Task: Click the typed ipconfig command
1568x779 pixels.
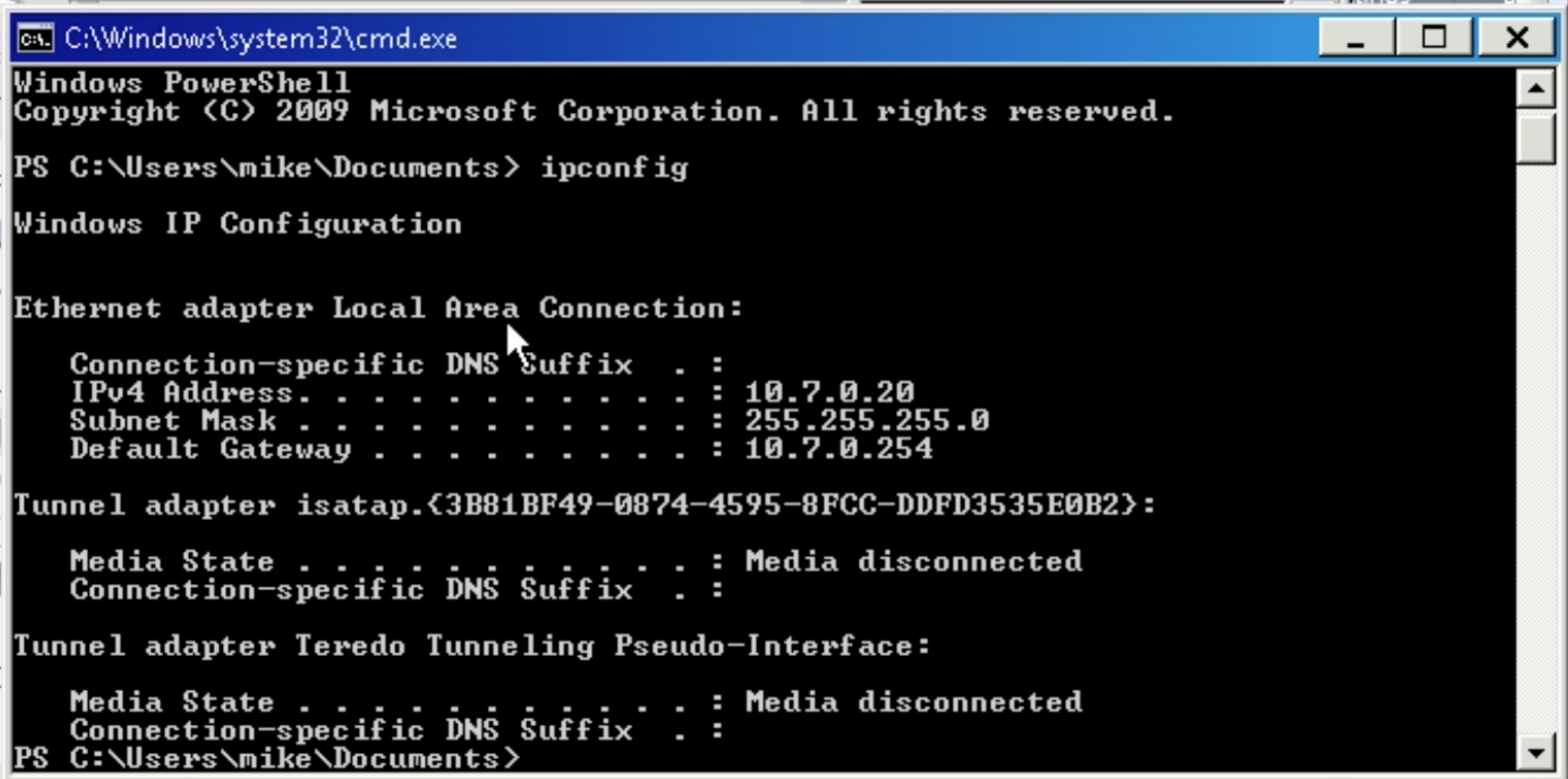Action: pos(615,168)
